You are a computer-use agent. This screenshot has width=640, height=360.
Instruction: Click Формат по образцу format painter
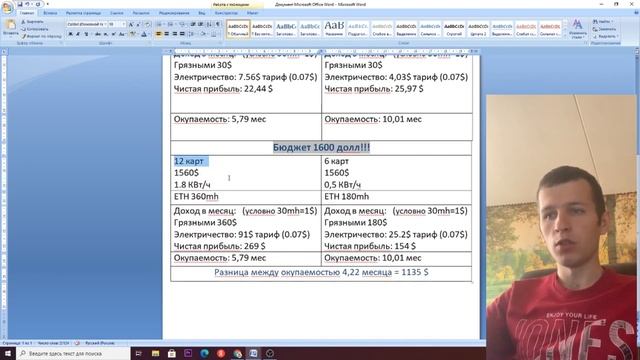pos(42,36)
